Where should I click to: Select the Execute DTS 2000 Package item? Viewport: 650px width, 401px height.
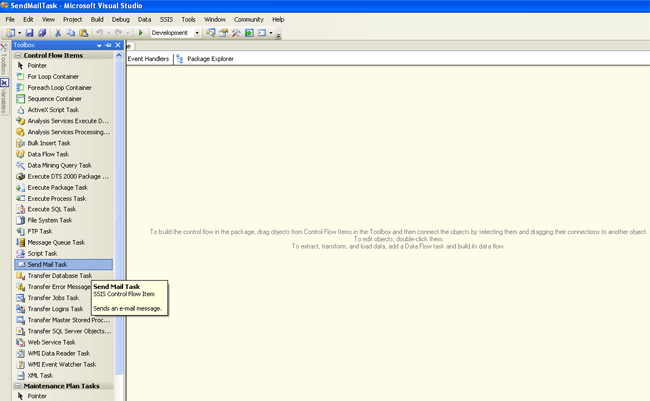(63, 177)
